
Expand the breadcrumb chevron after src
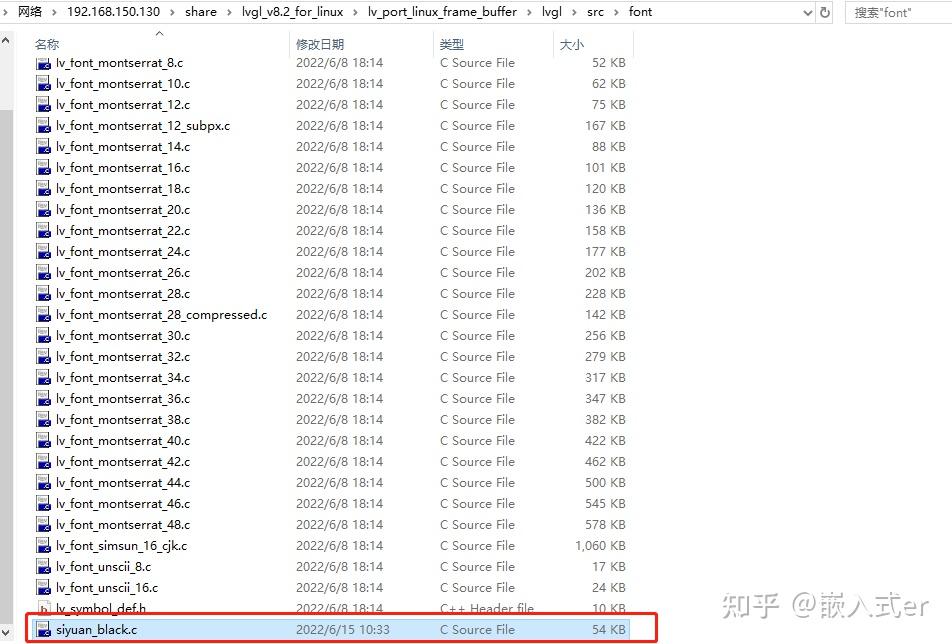pos(616,12)
